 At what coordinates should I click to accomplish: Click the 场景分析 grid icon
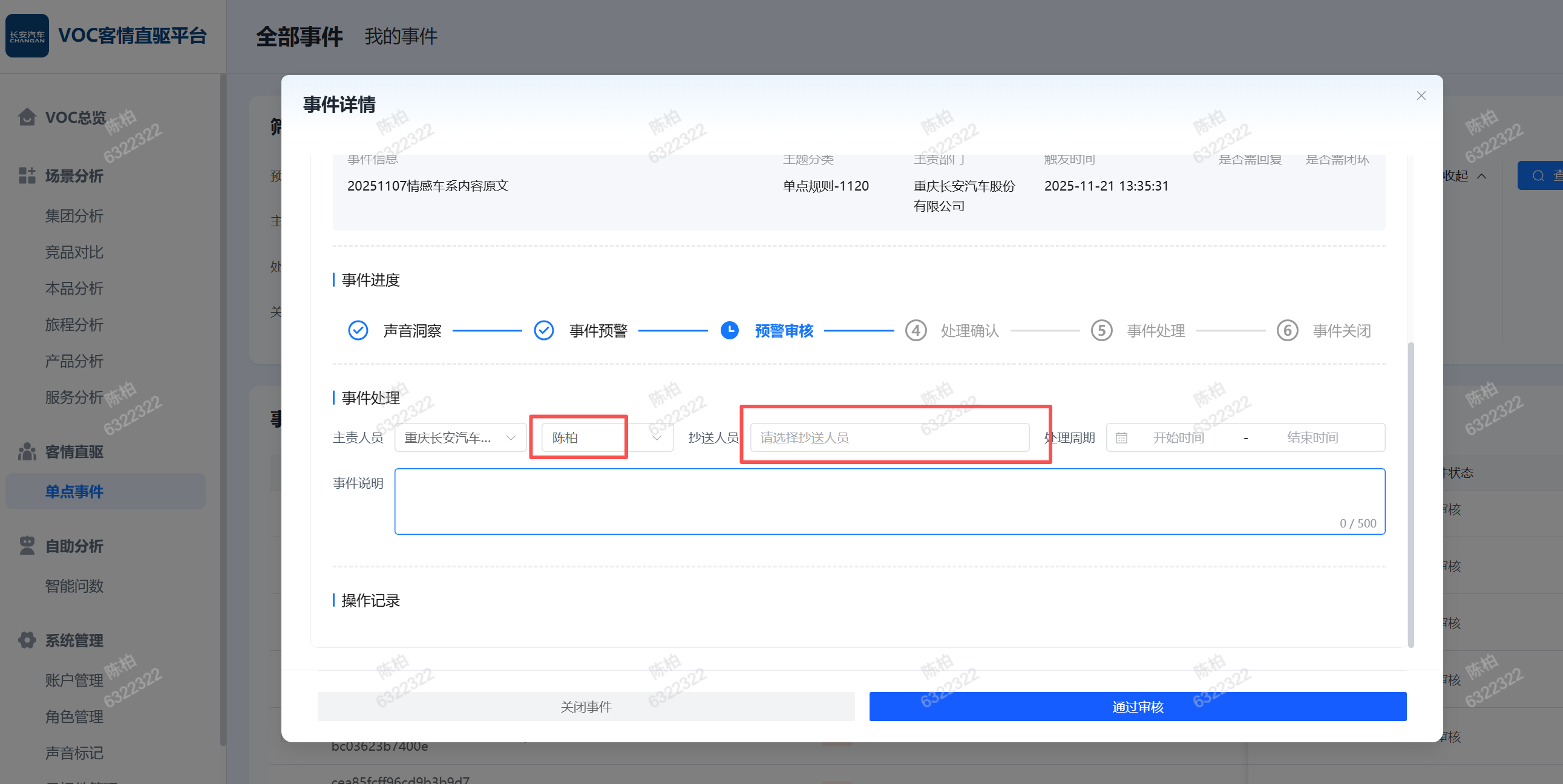coord(27,175)
